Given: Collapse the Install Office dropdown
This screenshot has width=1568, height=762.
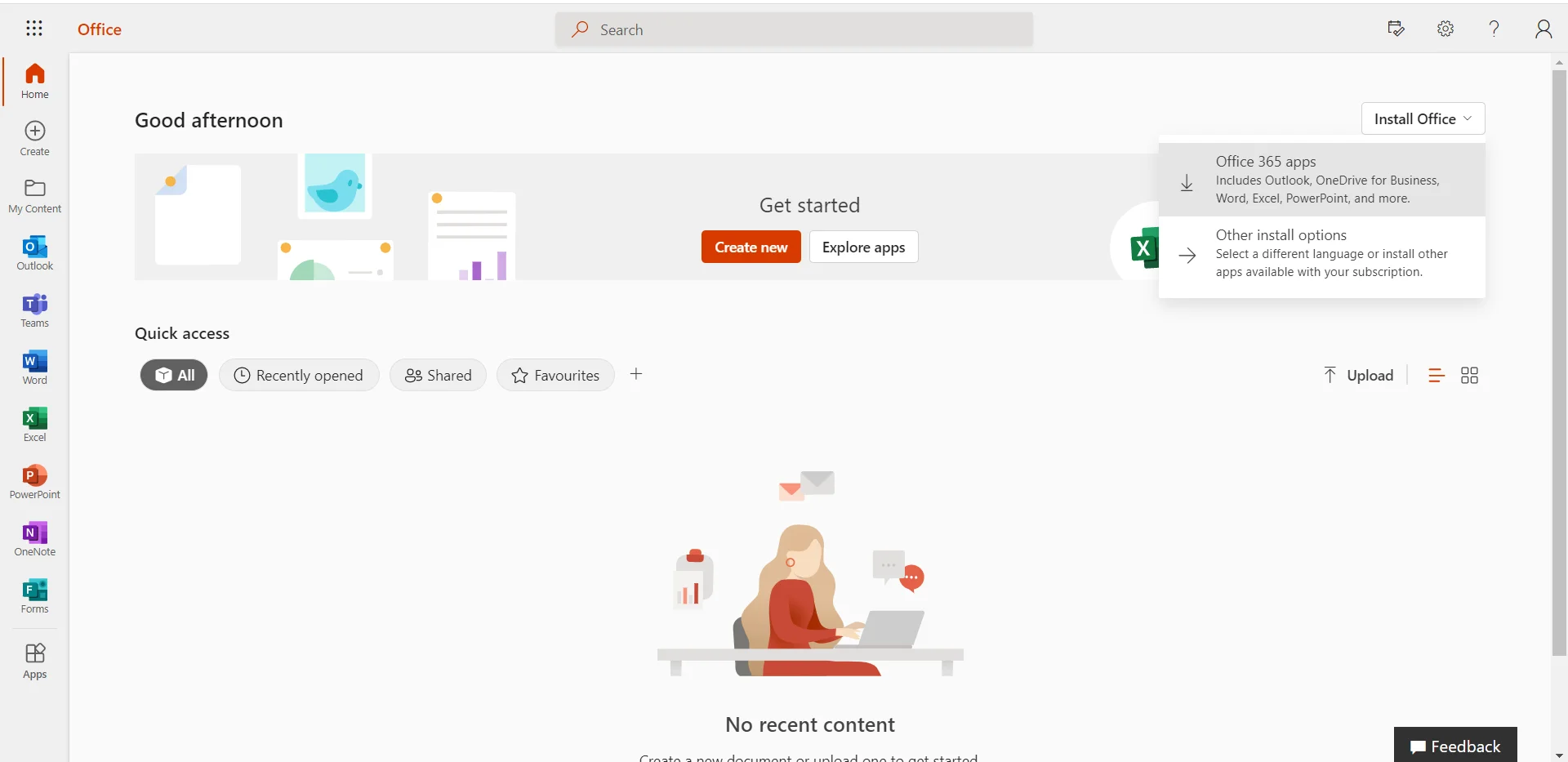Looking at the screenshot, I should (1423, 118).
